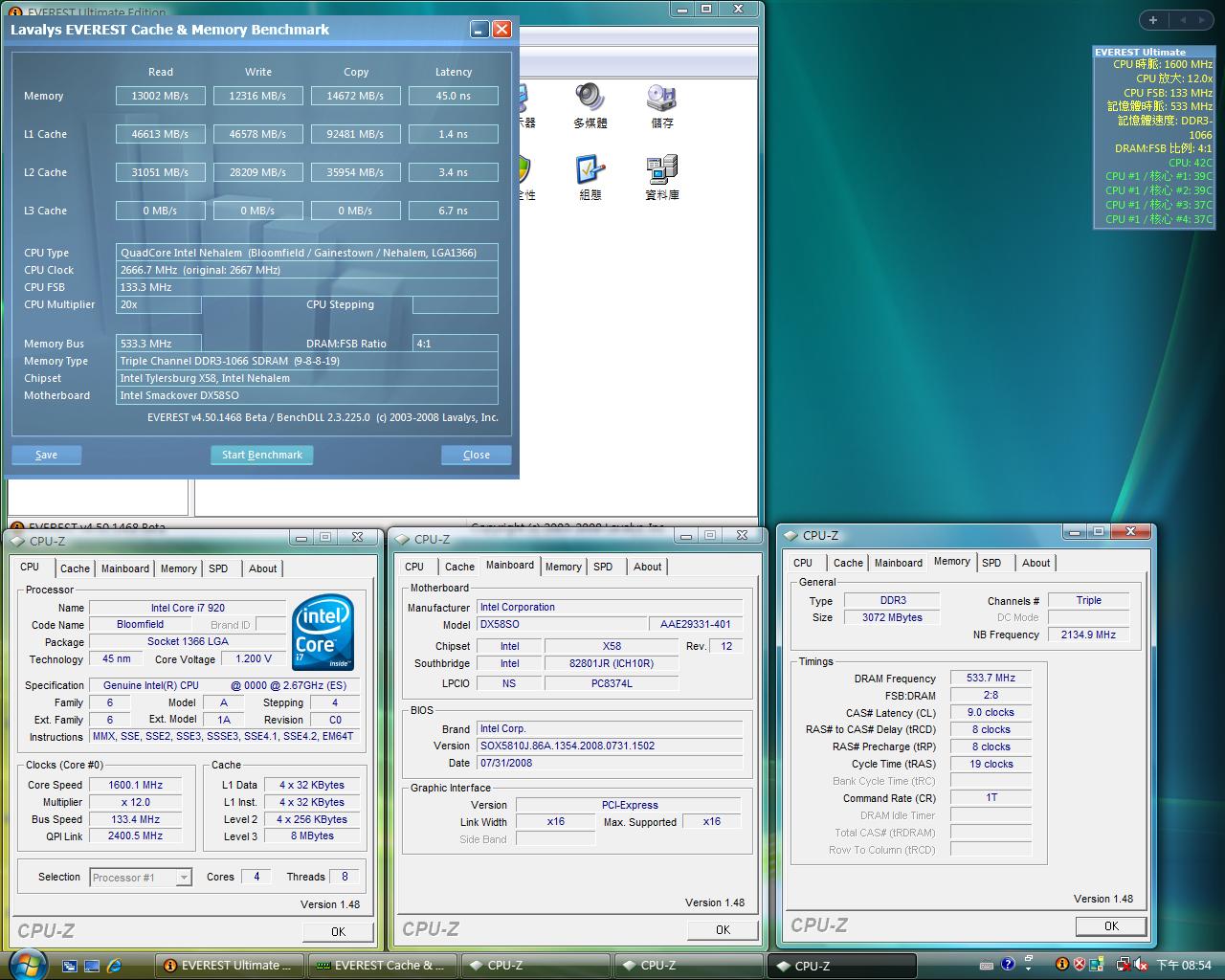The width and height of the screenshot is (1225, 980).
Task: Click L1 Cache Read value 46613 MB/s
Action: tap(160, 134)
